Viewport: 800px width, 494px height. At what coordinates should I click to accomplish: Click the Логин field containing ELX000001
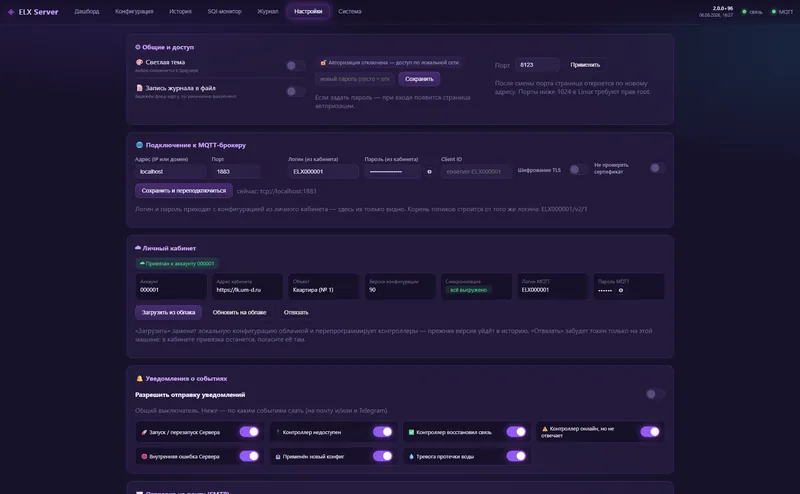pos(323,172)
